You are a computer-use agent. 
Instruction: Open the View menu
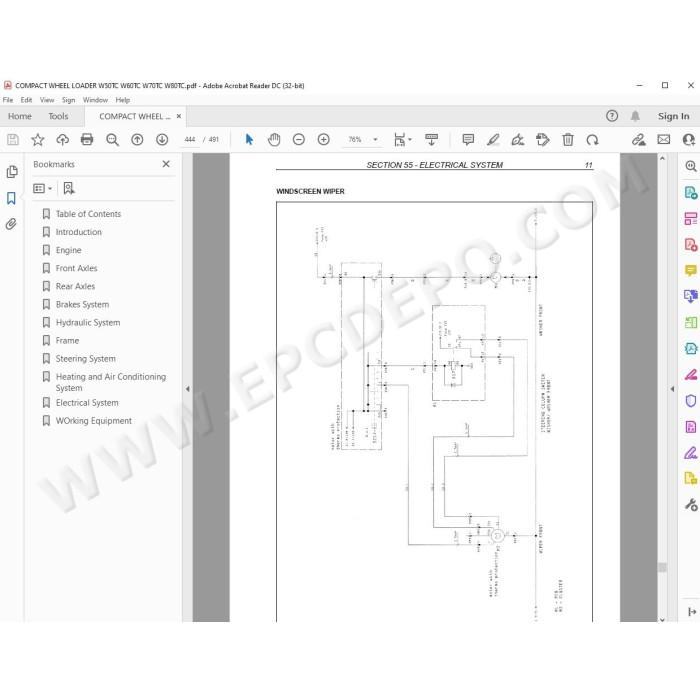point(47,100)
